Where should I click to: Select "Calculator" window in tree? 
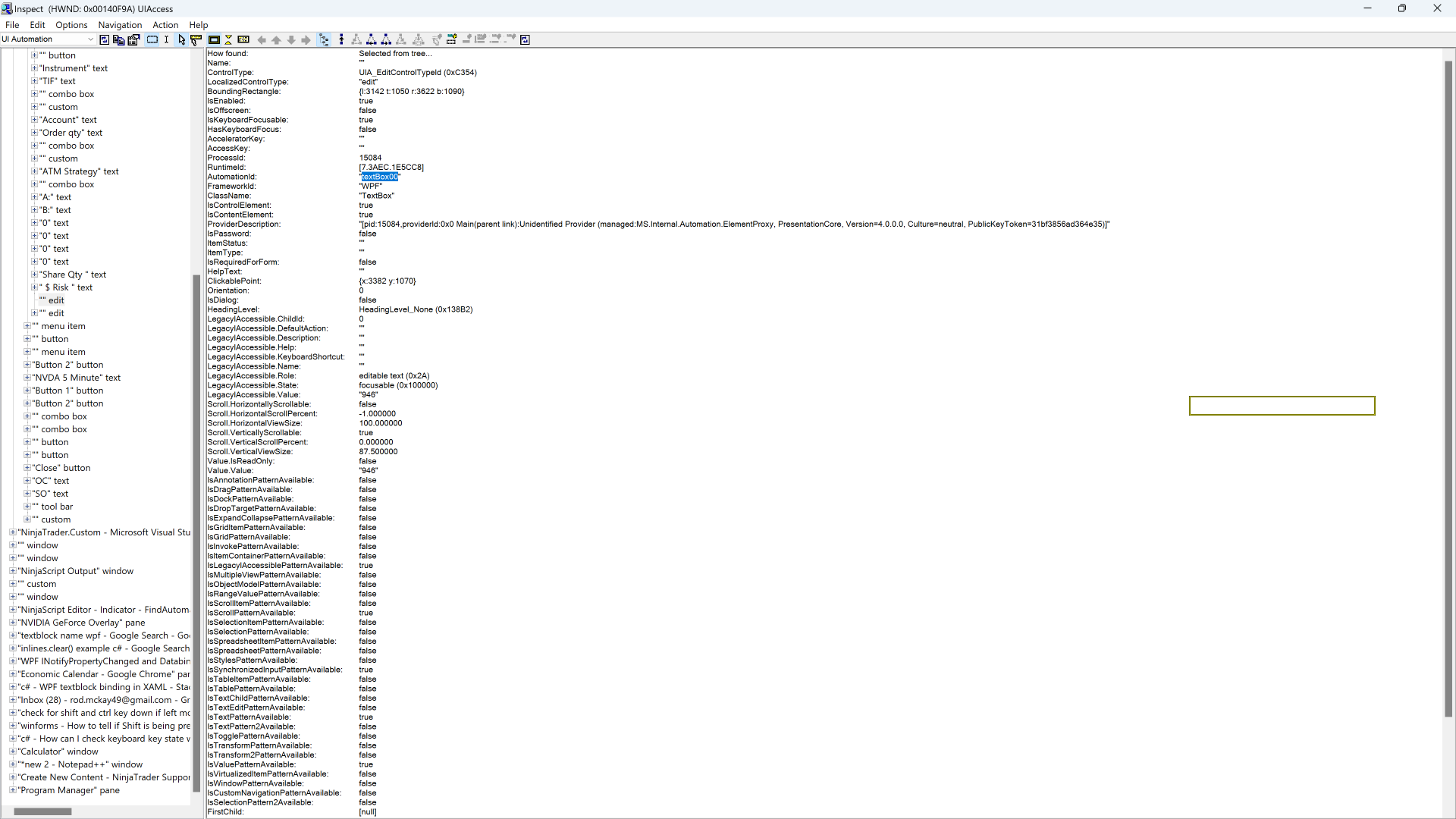(x=58, y=752)
